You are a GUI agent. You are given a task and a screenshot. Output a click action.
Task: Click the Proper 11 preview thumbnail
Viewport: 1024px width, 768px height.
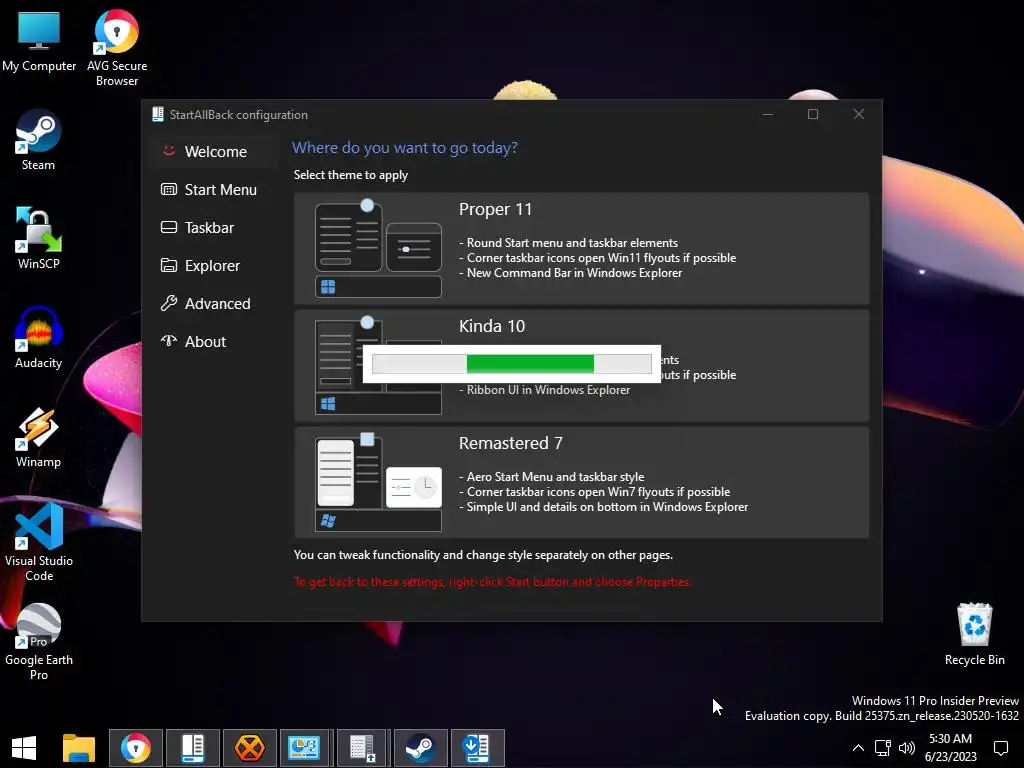pyautogui.click(x=378, y=248)
